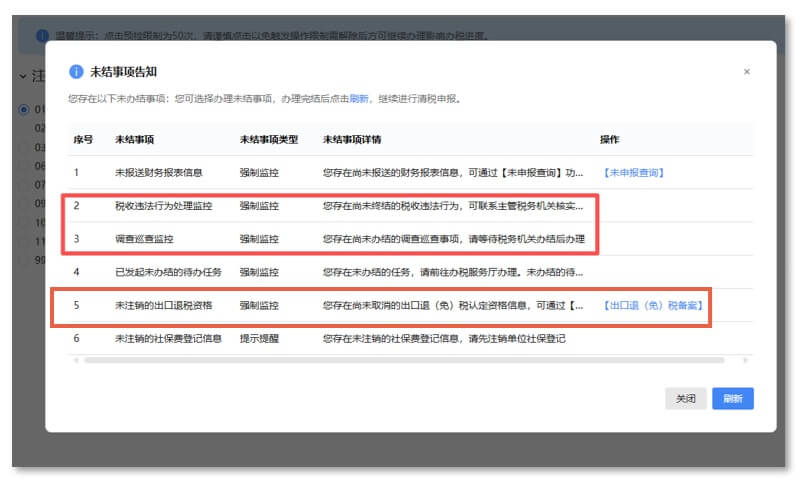Click the details text mentioning 办税服务厅

click(453, 272)
